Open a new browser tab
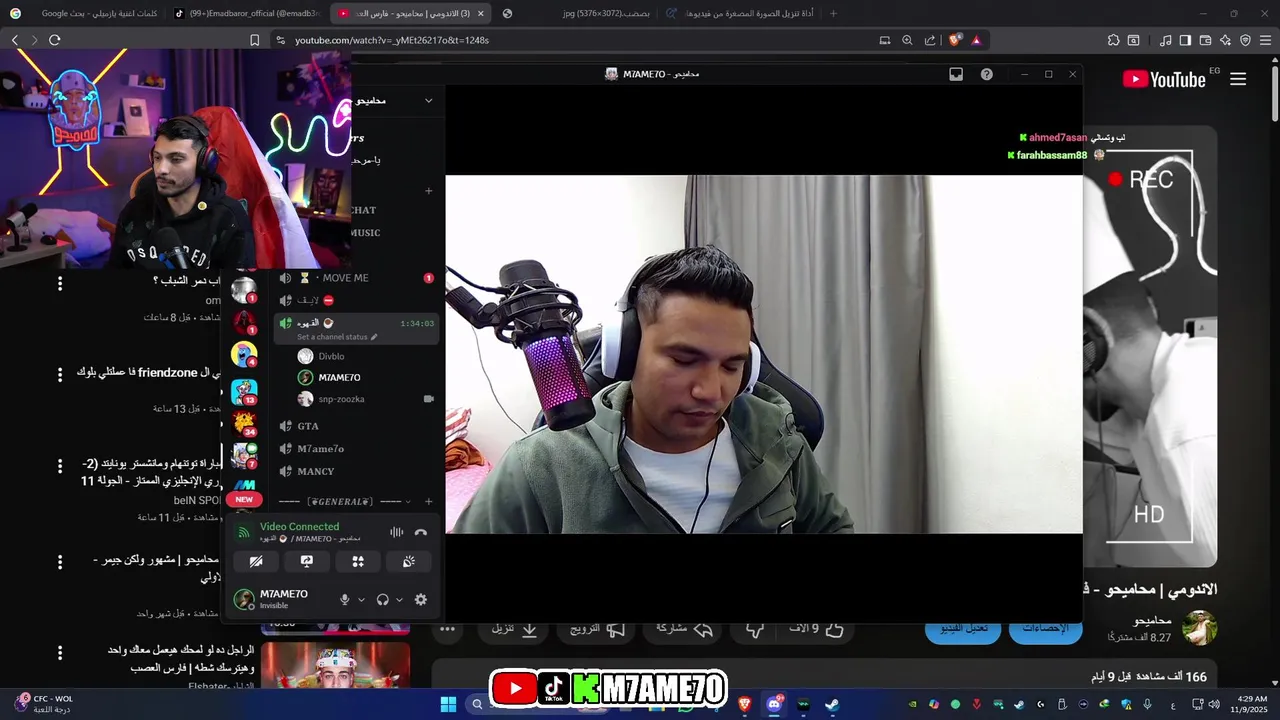 (833, 13)
